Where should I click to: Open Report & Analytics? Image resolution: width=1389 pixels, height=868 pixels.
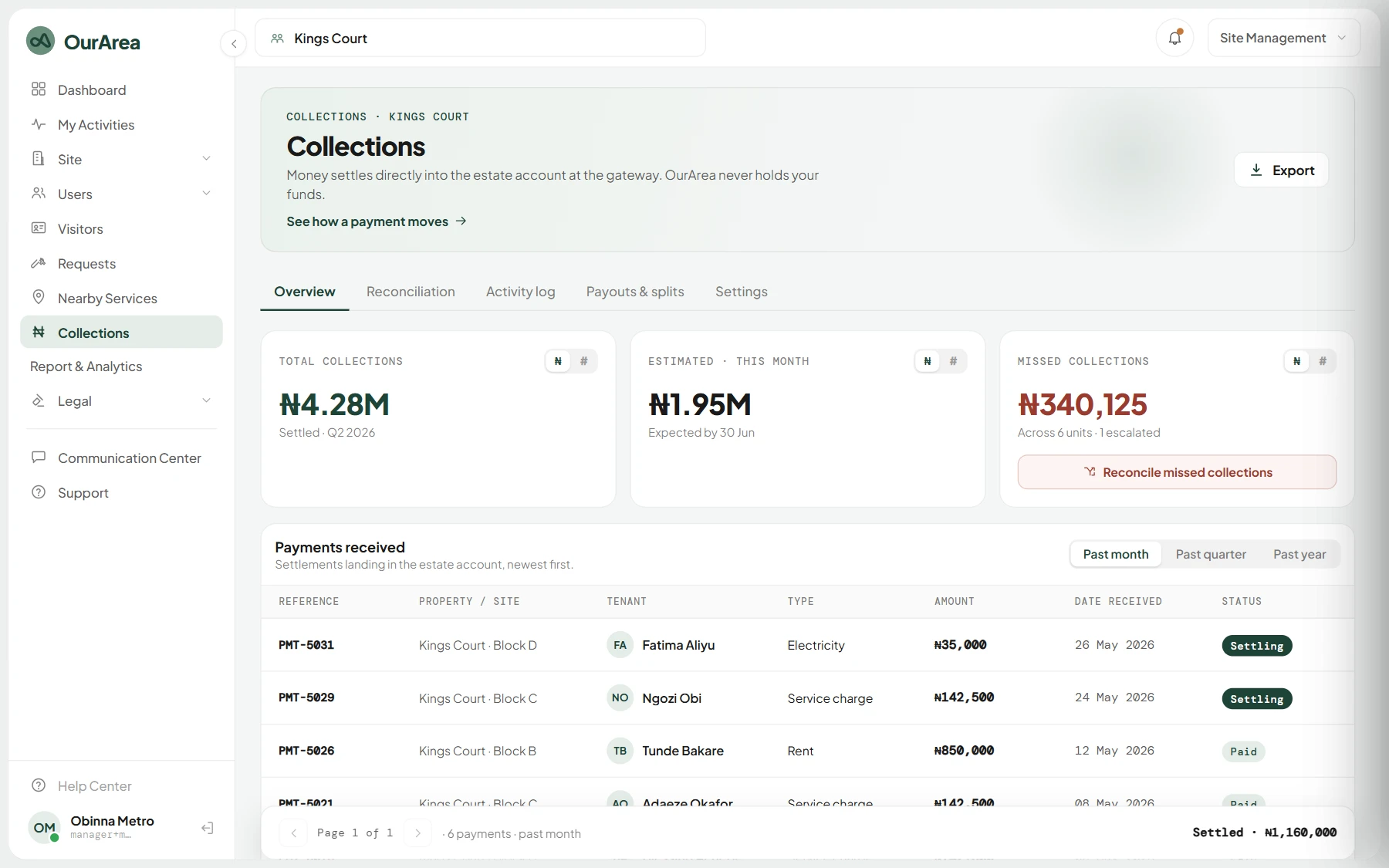[121, 366]
